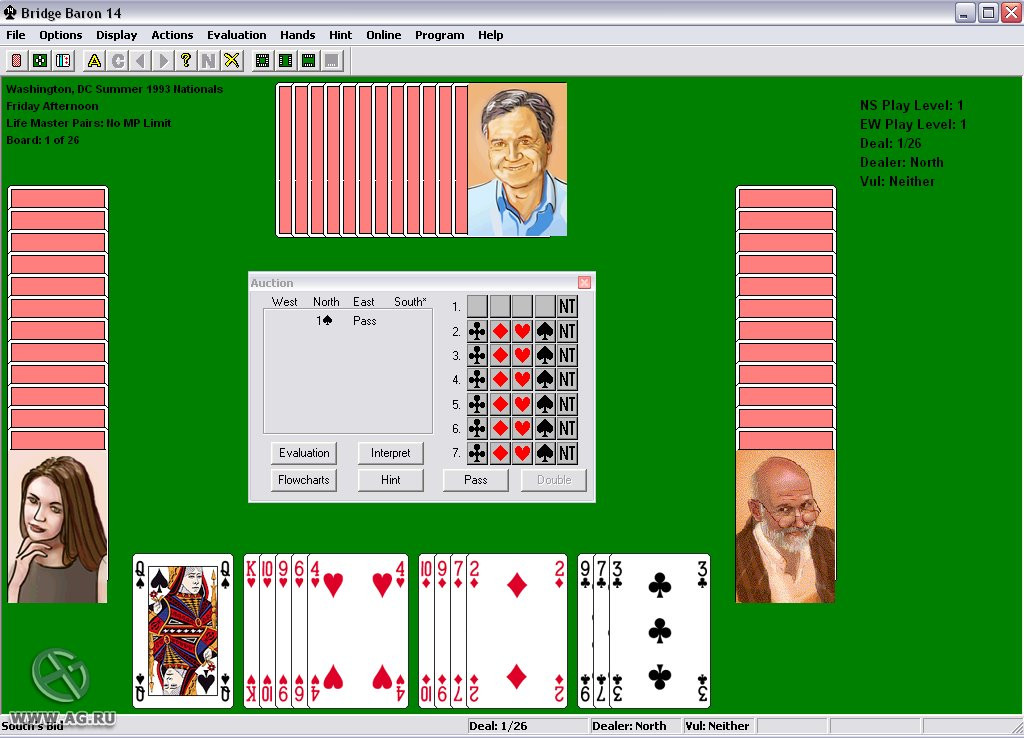Click the second green table-layout toolbar icon

click(285, 61)
